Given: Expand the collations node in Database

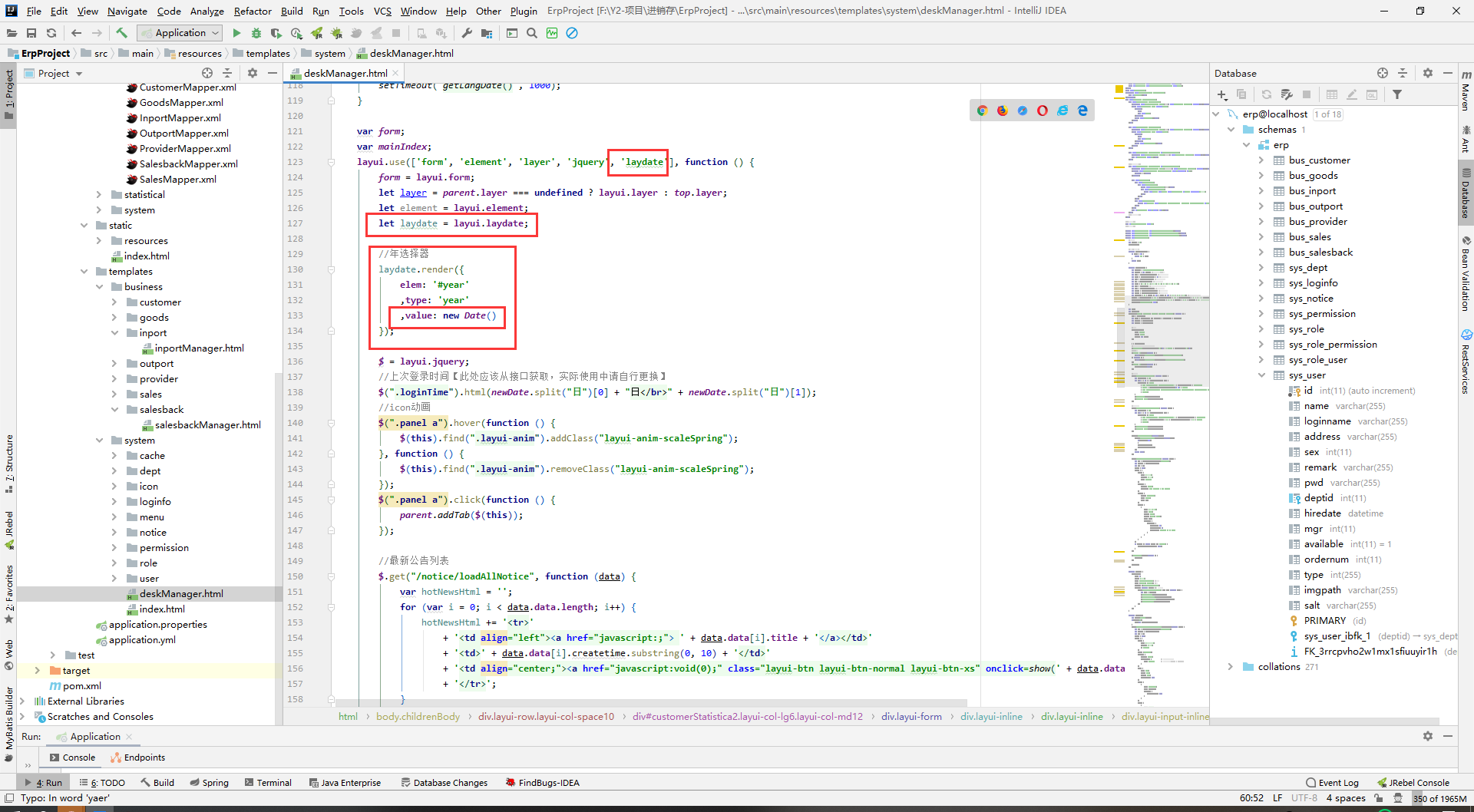Looking at the screenshot, I should click(1231, 667).
